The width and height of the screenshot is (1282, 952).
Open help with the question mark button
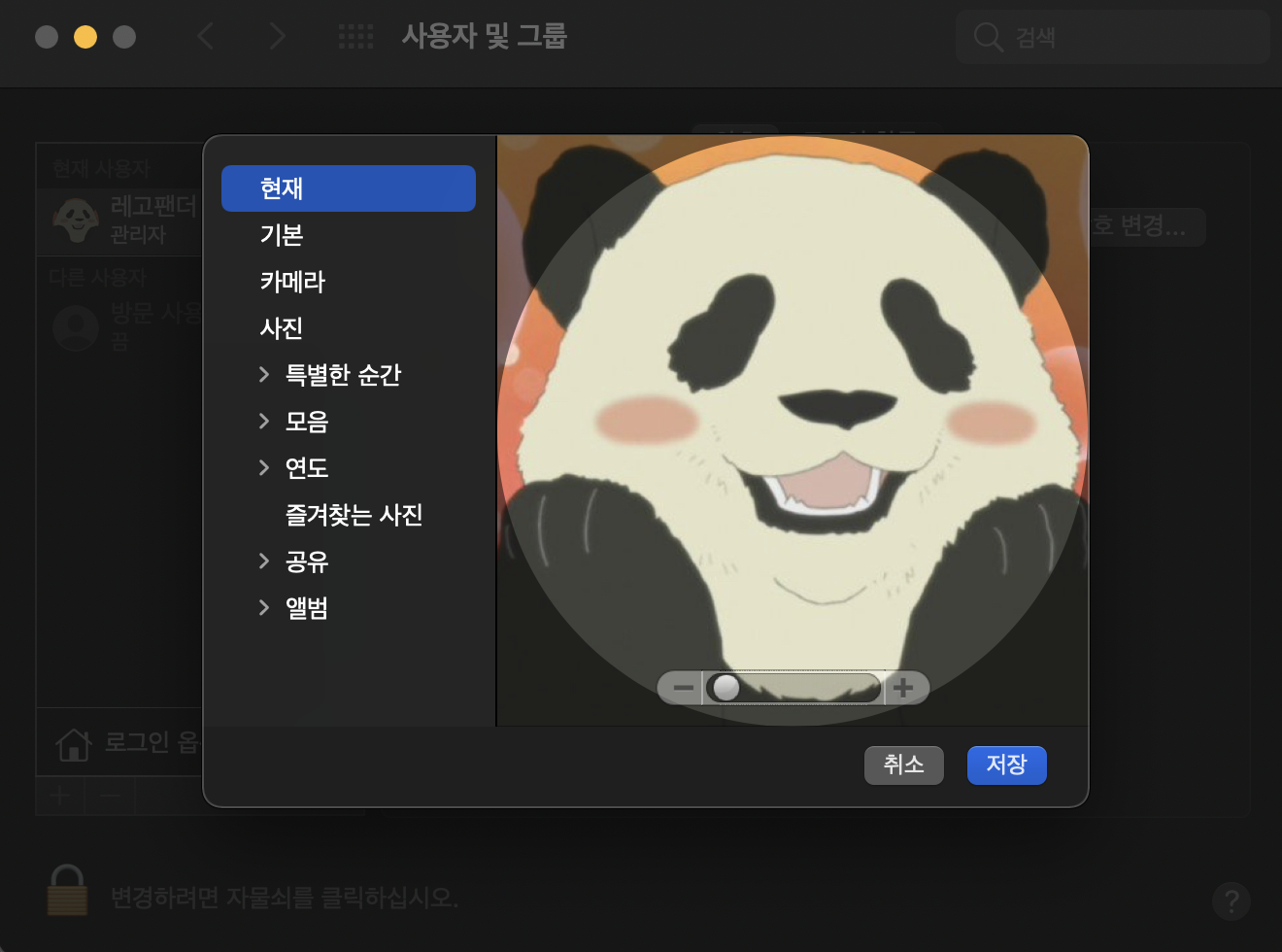click(x=1231, y=901)
